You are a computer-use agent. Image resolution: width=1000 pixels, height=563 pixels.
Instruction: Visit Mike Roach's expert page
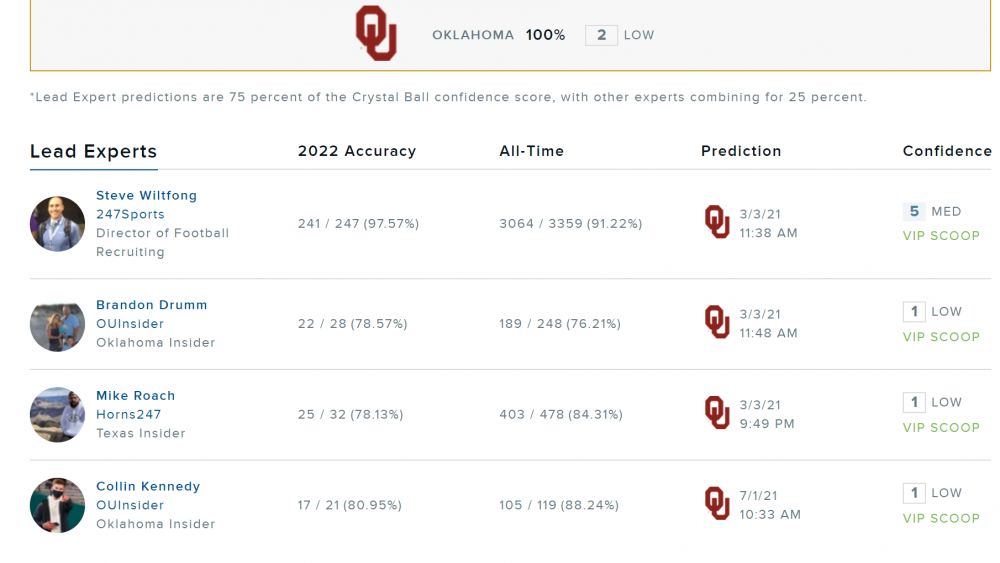tap(135, 396)
